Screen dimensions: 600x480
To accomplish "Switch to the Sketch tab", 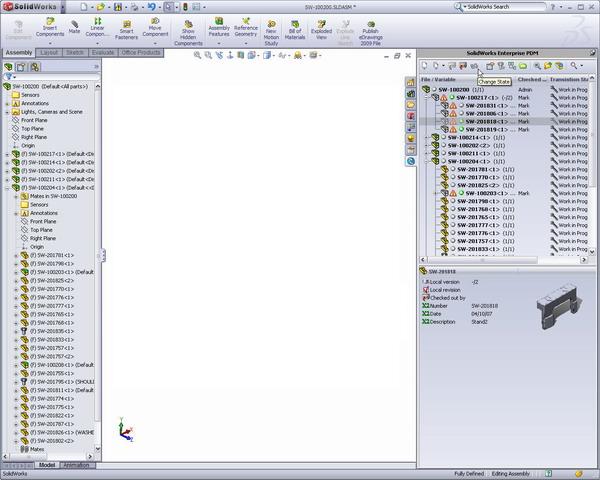I will point(77,52).
